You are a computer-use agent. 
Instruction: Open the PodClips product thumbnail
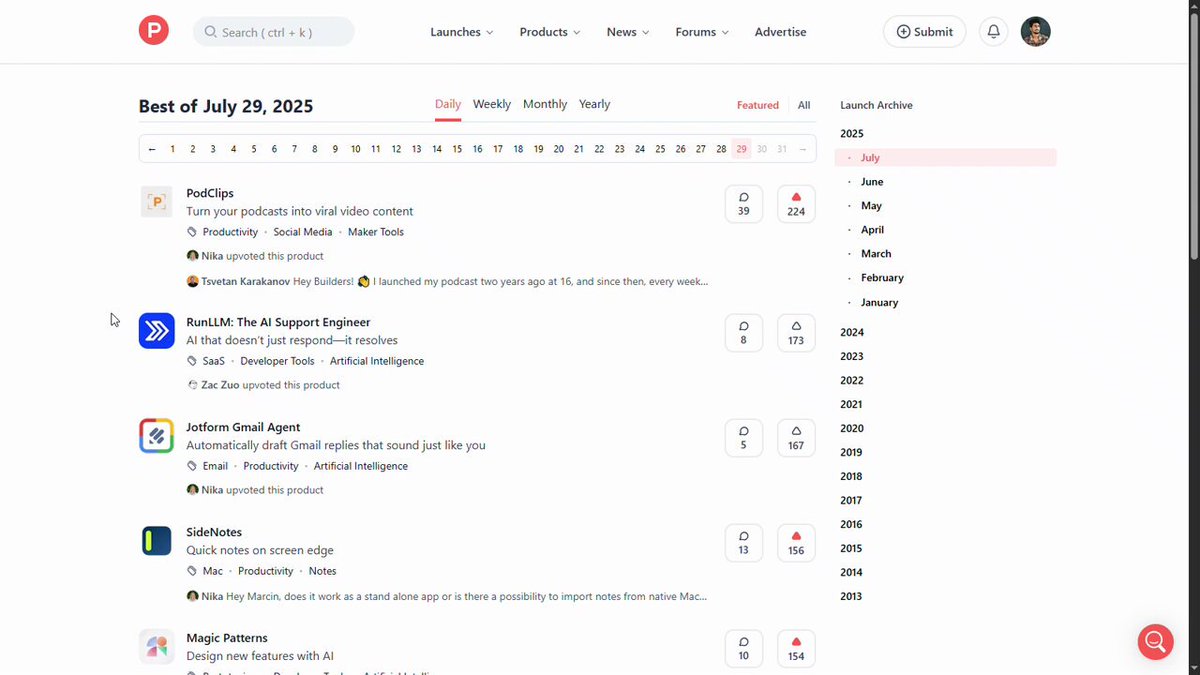tap(156, 202)
